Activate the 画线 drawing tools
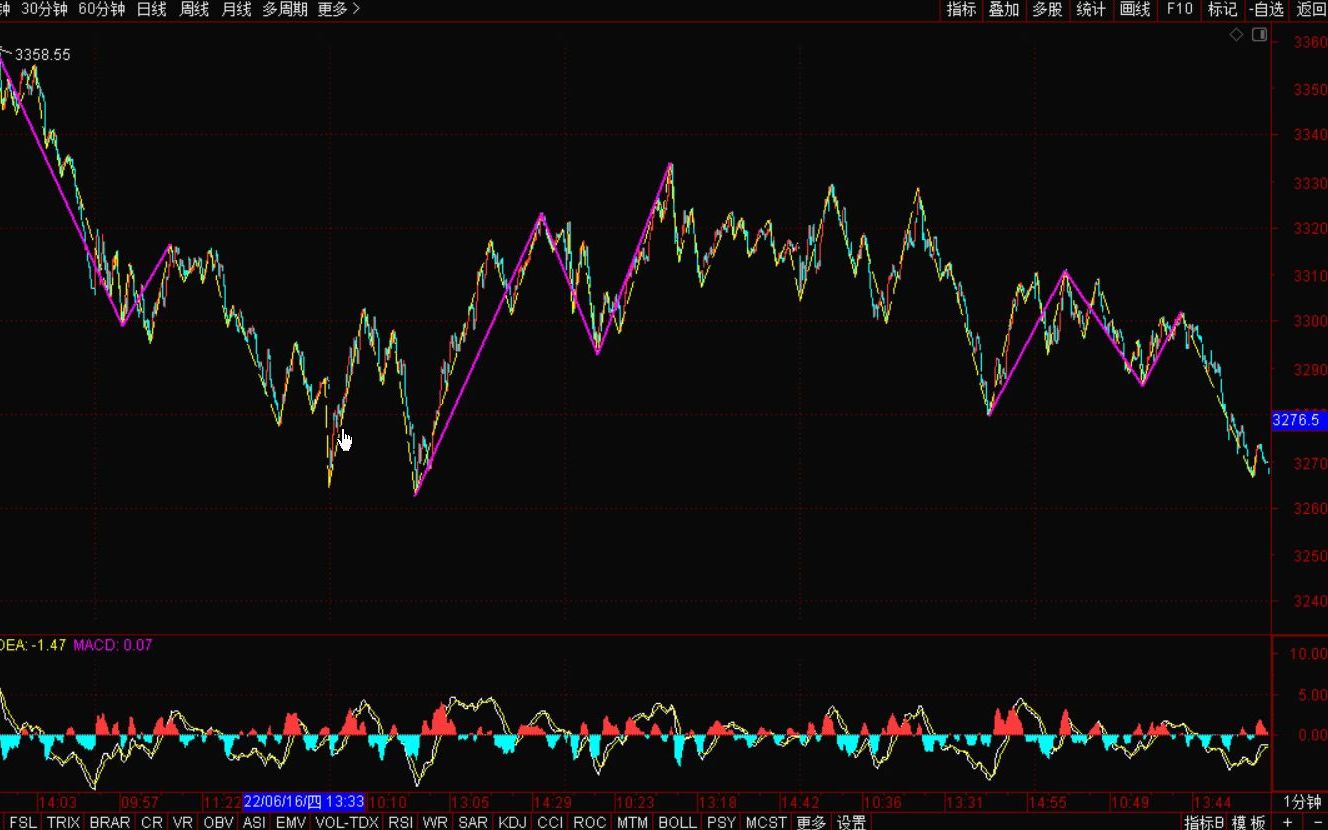Viewport: 1328px width, 830px height. [x=1135, y=9]
